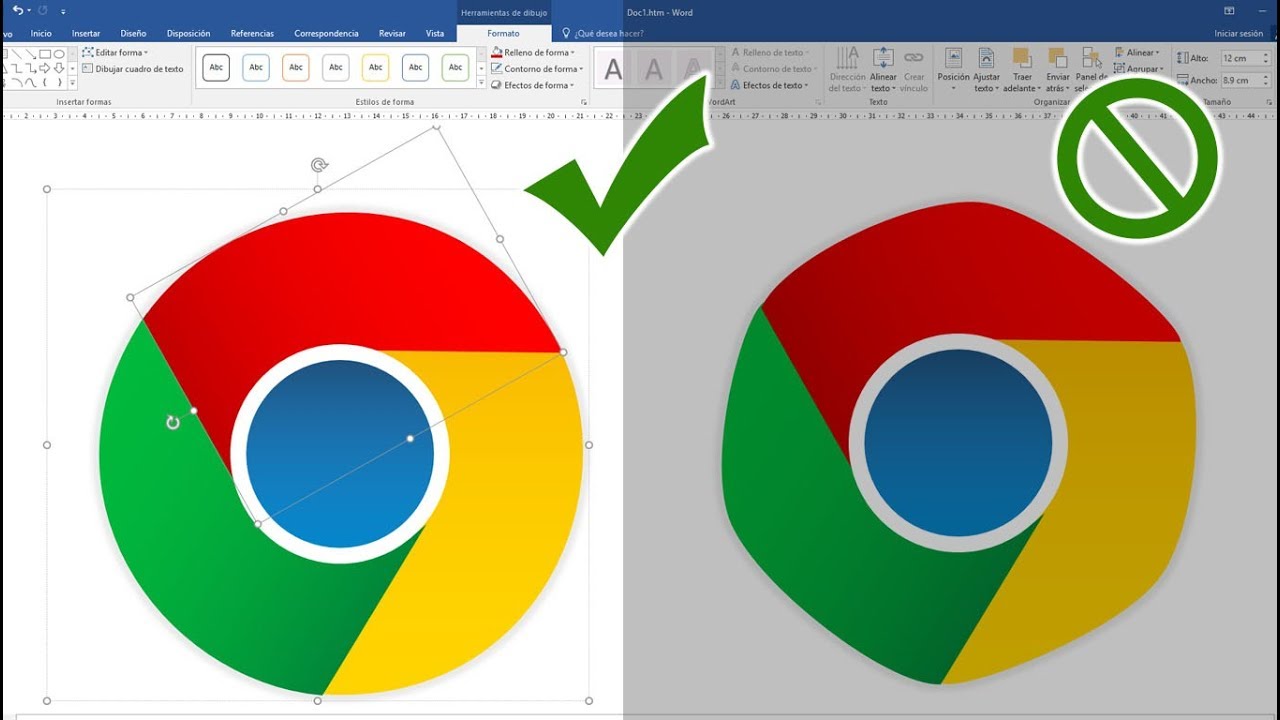The image size is (1280, 720).
Task: Apply green outline Abc shape style
Action: click(x=456, y=67)
